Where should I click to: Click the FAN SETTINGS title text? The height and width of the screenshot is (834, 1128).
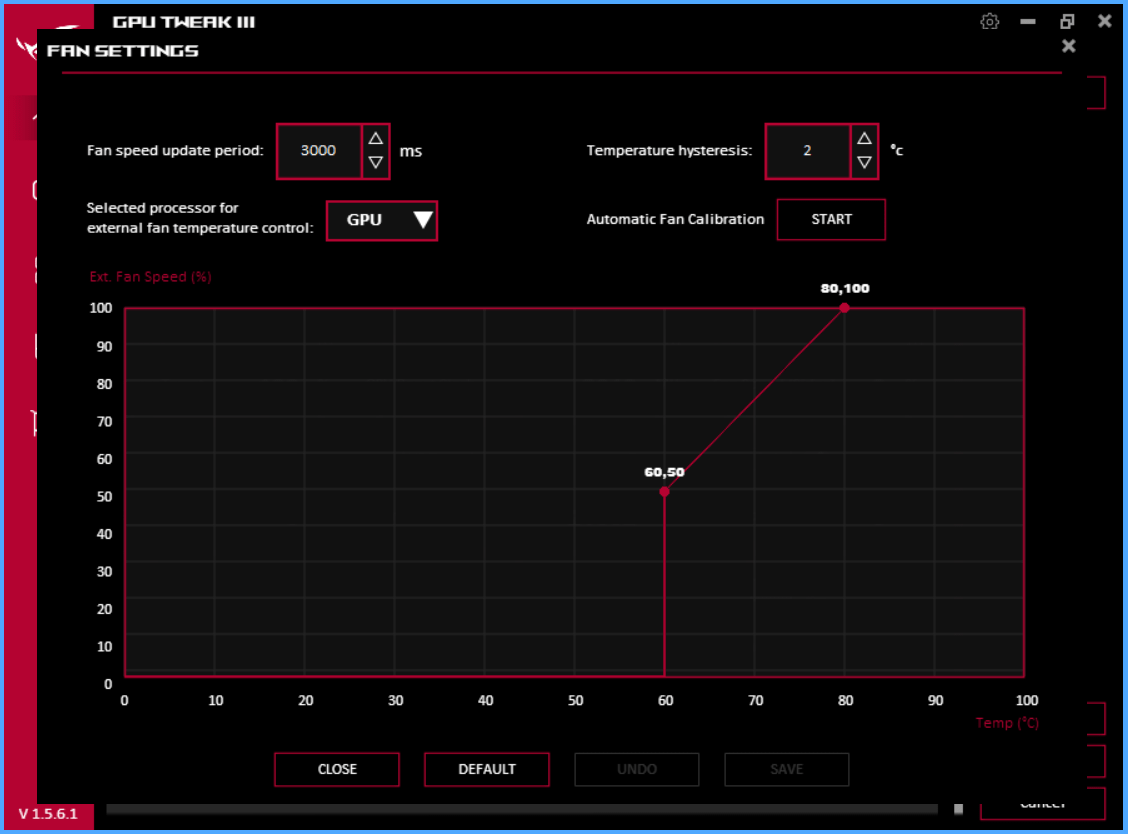coord(122,51)
